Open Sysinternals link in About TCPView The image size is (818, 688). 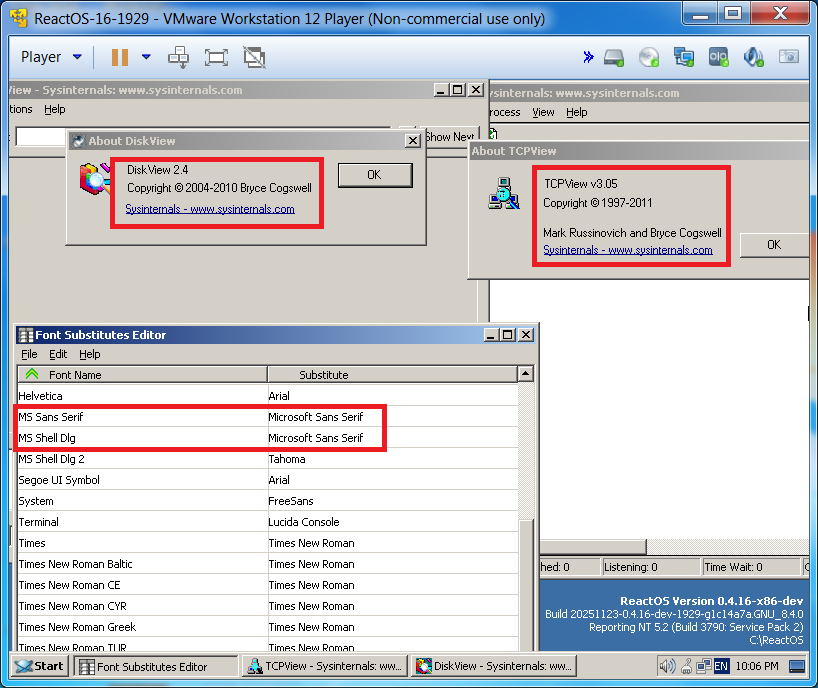tap(627, 250)
